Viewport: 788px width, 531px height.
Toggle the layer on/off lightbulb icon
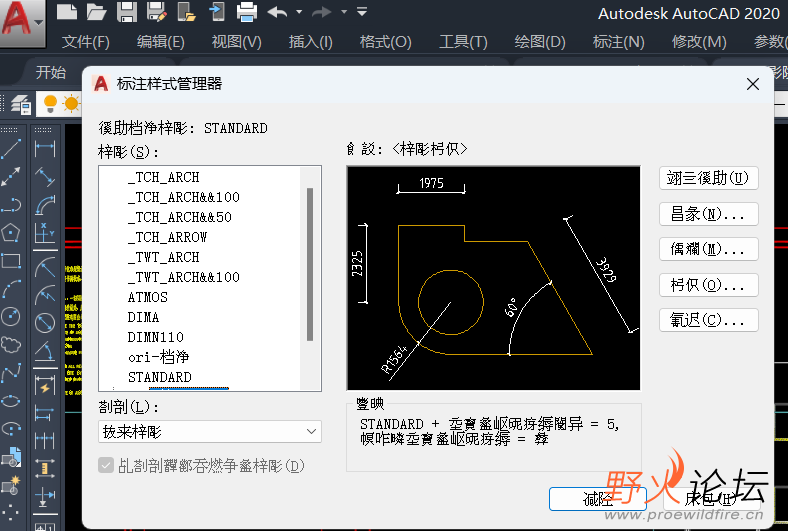point(50,104)
